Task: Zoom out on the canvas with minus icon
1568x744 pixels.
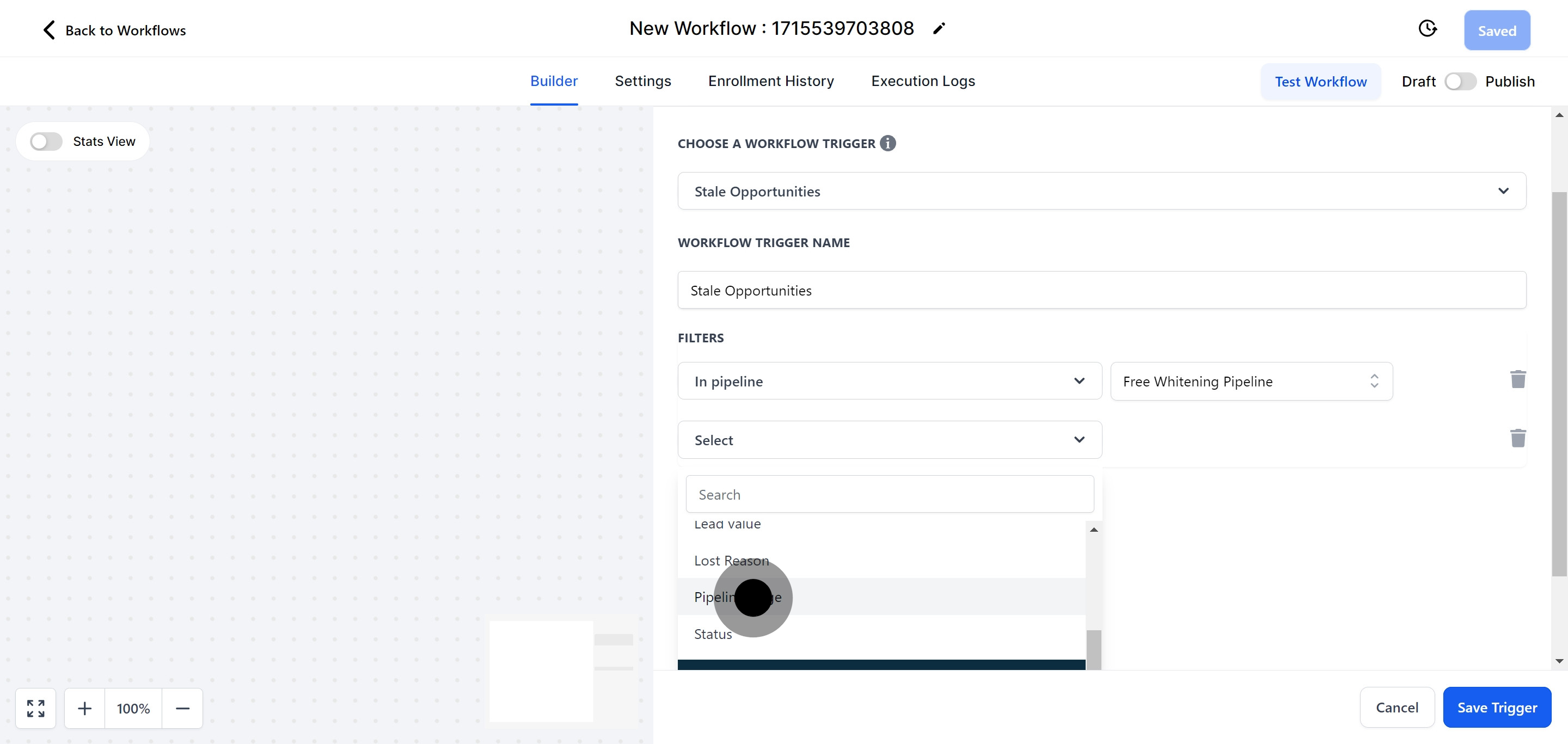Action: [x=182, y=708]
